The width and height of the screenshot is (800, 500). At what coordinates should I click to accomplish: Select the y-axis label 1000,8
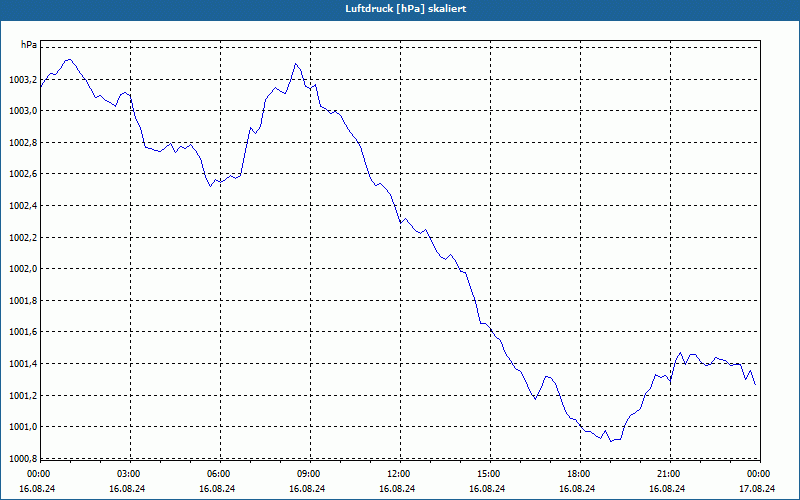click(23, 459)
